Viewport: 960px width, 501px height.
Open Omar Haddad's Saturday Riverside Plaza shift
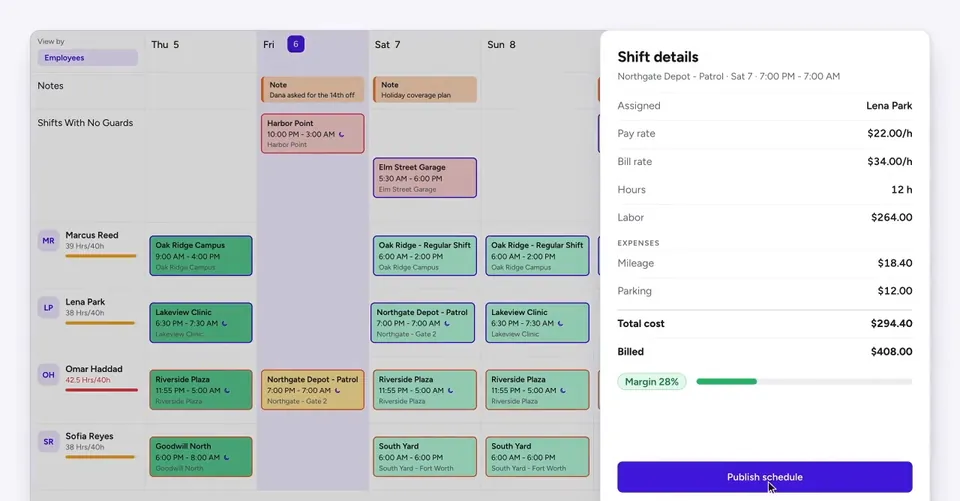425,390
